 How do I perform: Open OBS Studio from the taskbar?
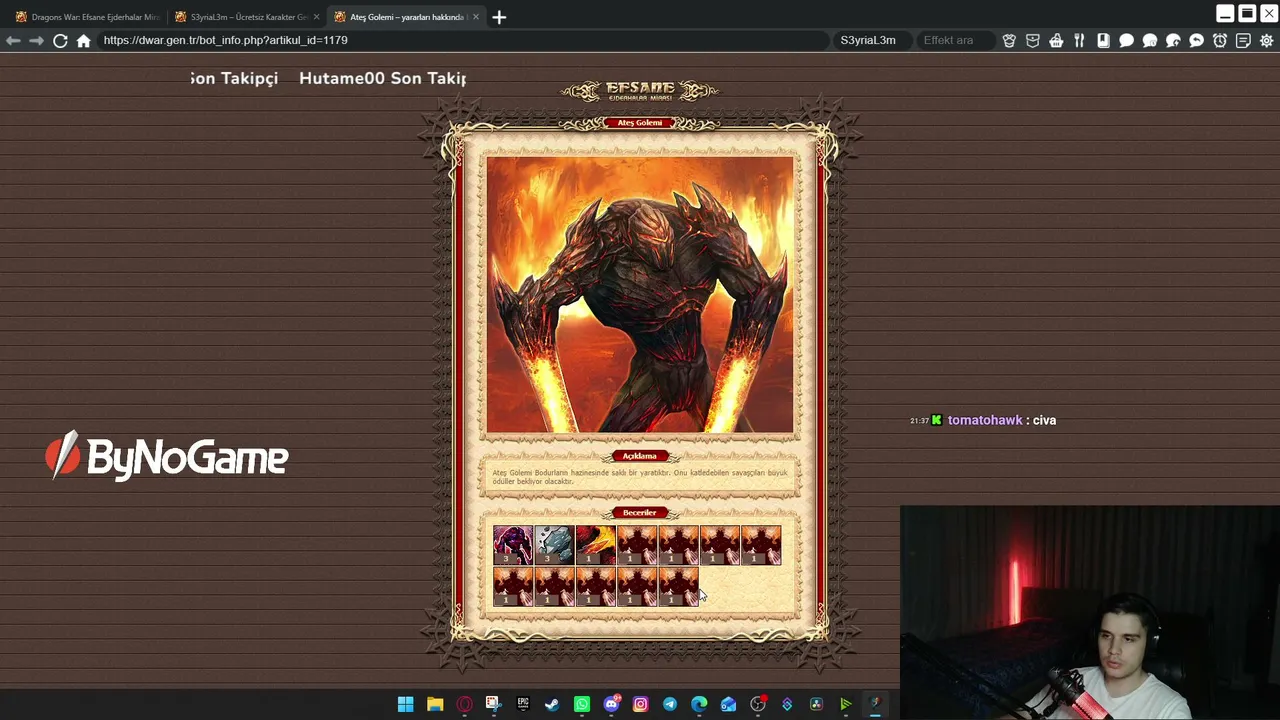(758, 704)
